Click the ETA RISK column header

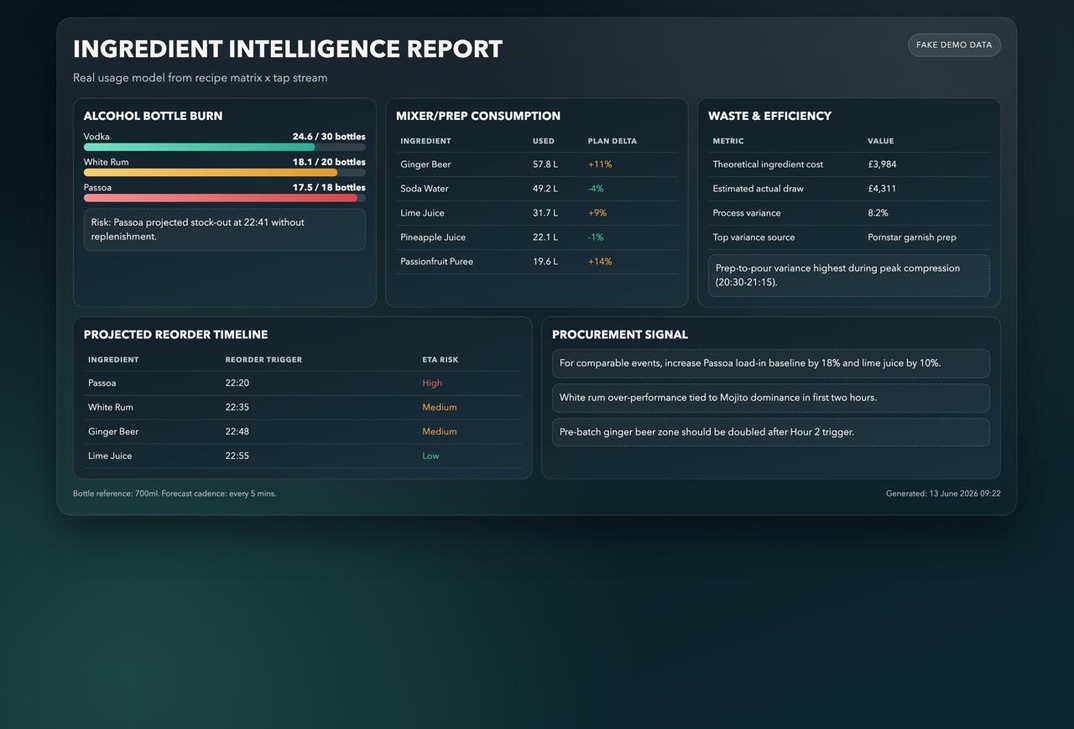[x=440, y=360]
